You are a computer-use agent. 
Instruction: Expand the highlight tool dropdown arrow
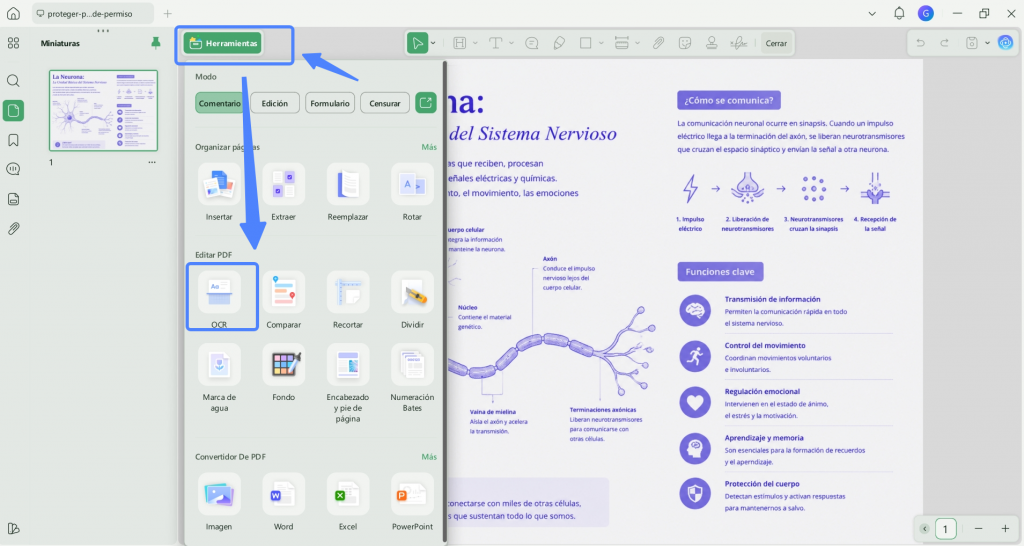(475, 43)
